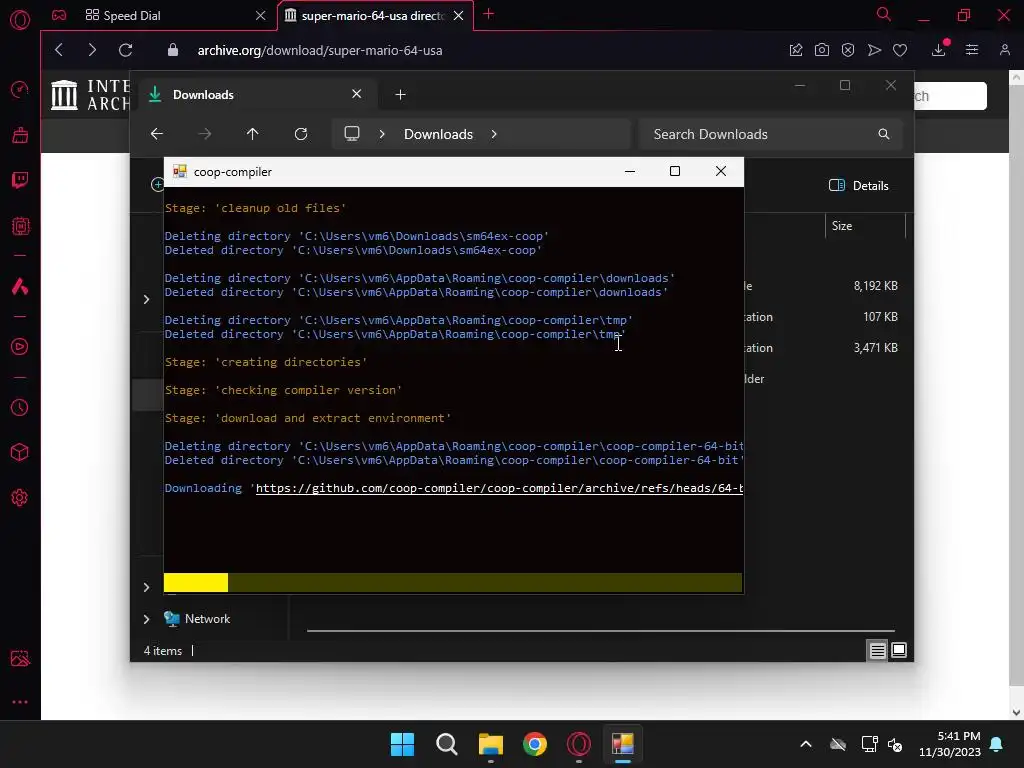Open GX Corner gamepad icon

click(x=59, y=15)
